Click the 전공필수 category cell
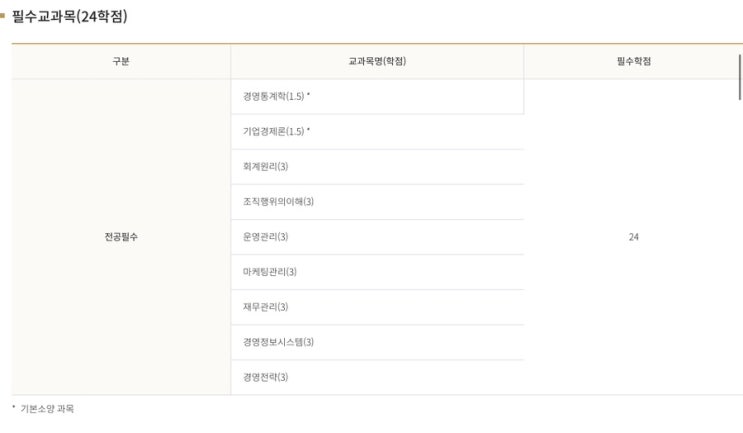Screen dimensions: 743x433 coord(121,237)
